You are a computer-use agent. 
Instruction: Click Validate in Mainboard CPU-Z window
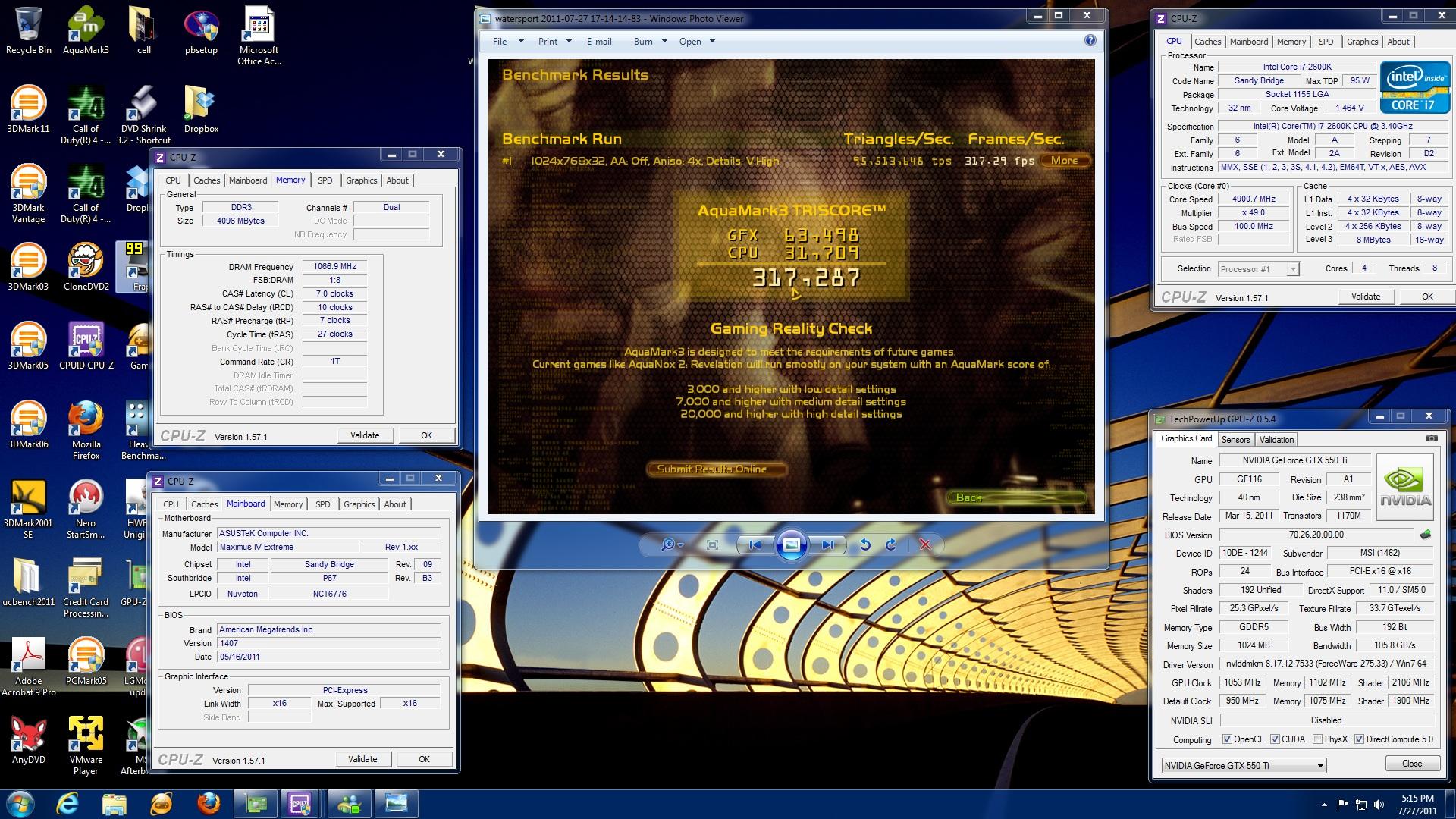(x=362, y=759)
